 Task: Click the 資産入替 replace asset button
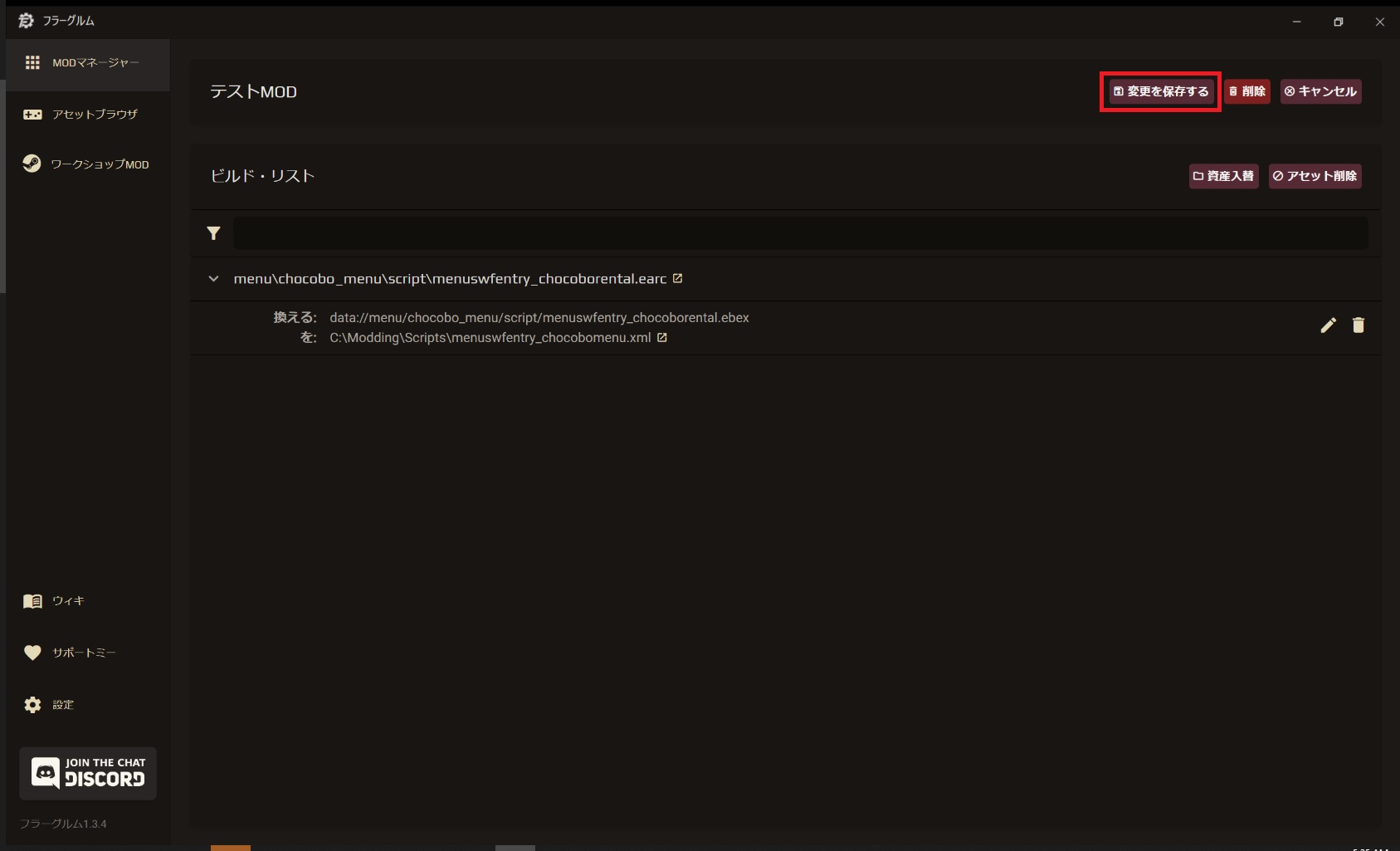point(1223,176)
